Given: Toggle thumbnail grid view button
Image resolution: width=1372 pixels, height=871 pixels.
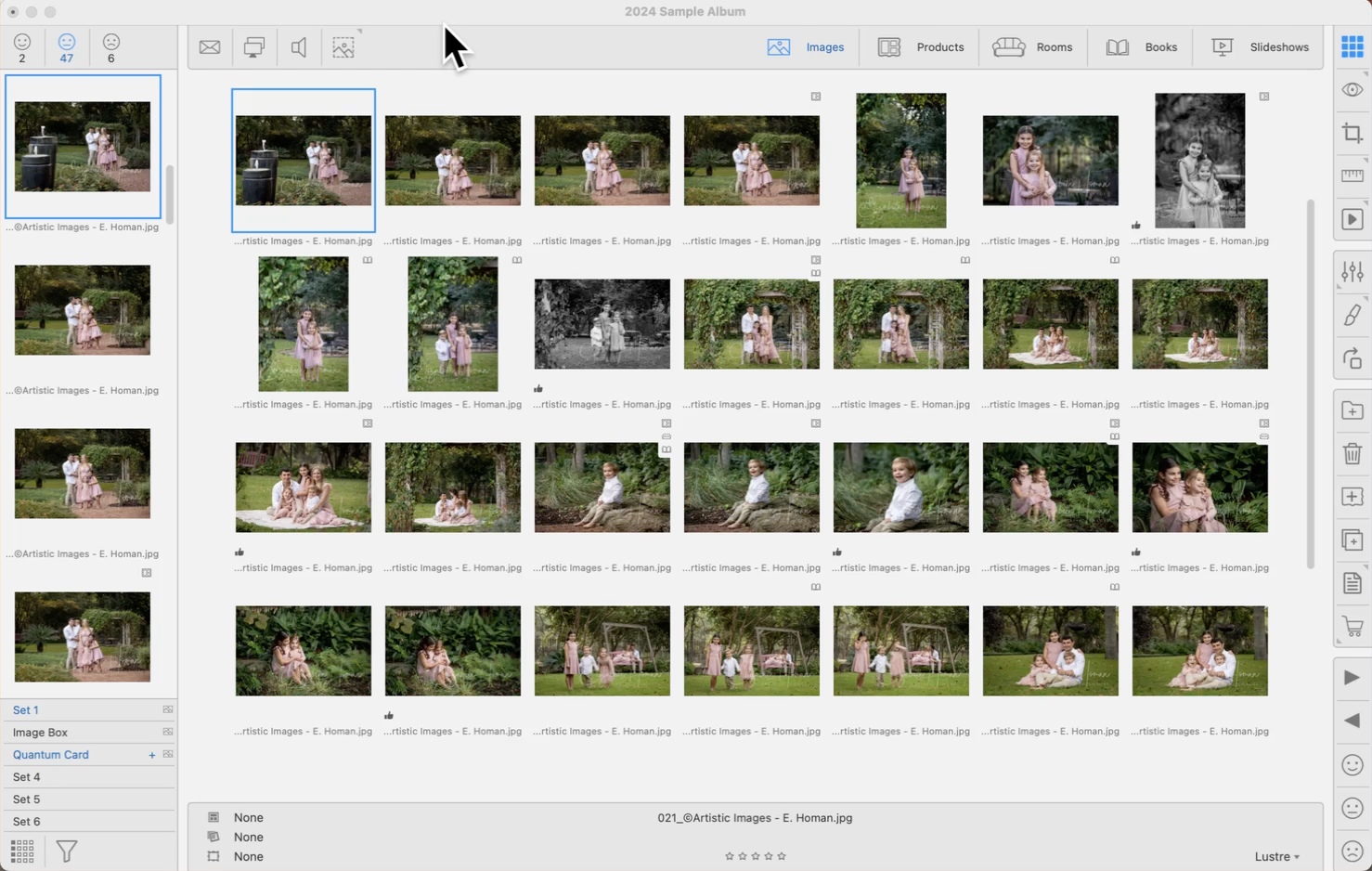Looking at the screenshot, I should pos(1352,46).
